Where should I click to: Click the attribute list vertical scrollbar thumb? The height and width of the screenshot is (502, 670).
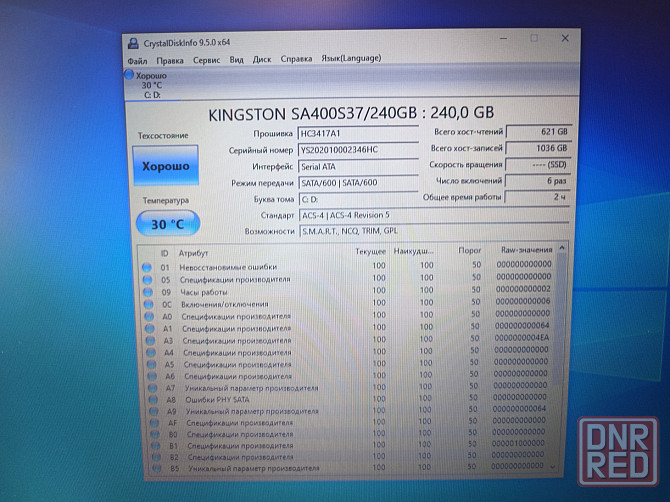[560, 318]
